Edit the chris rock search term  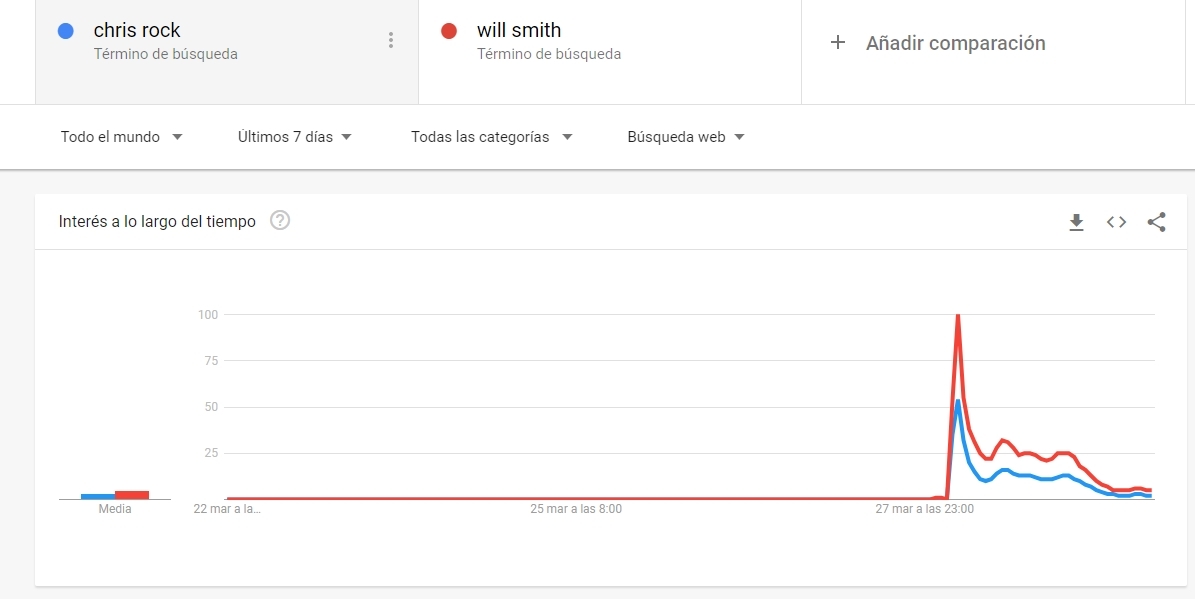(x=137, y=31)
